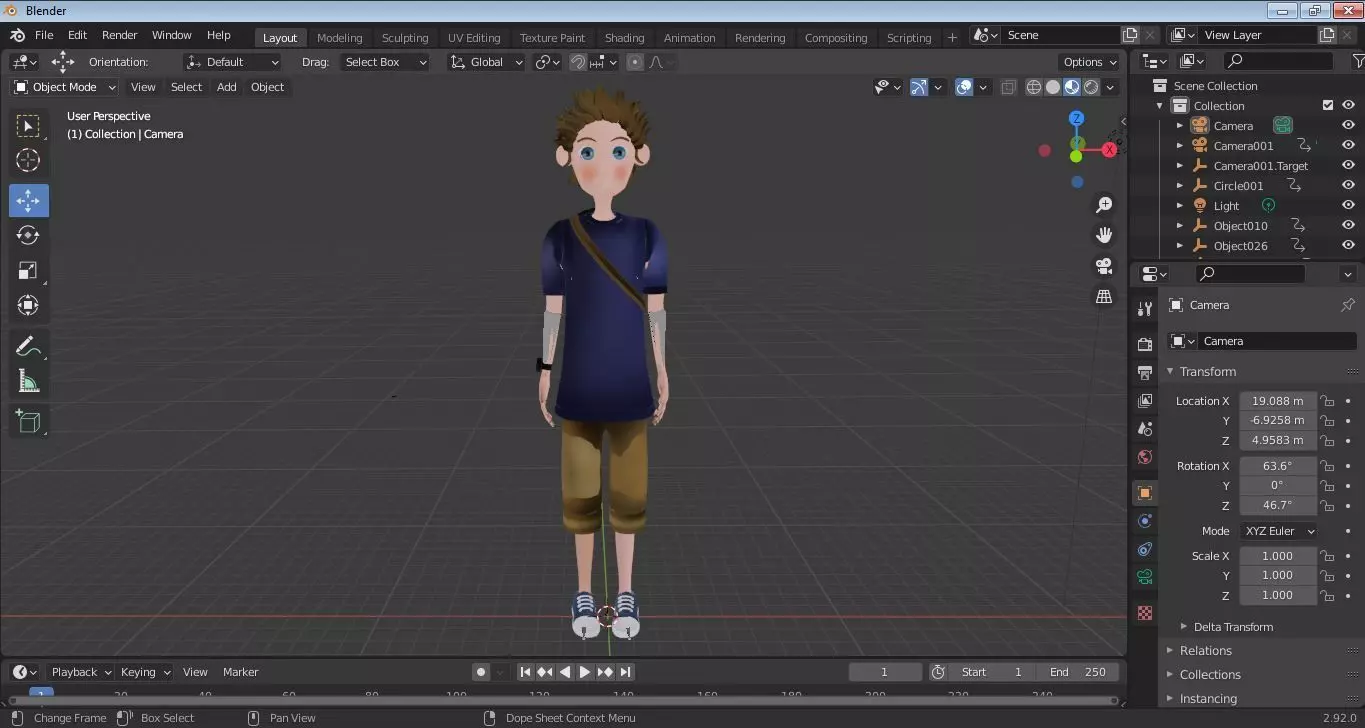The width and height of the screenshot is (1365, 728).
Task: Click the X axis on navigation gizmo
Action: point(1109,150)
